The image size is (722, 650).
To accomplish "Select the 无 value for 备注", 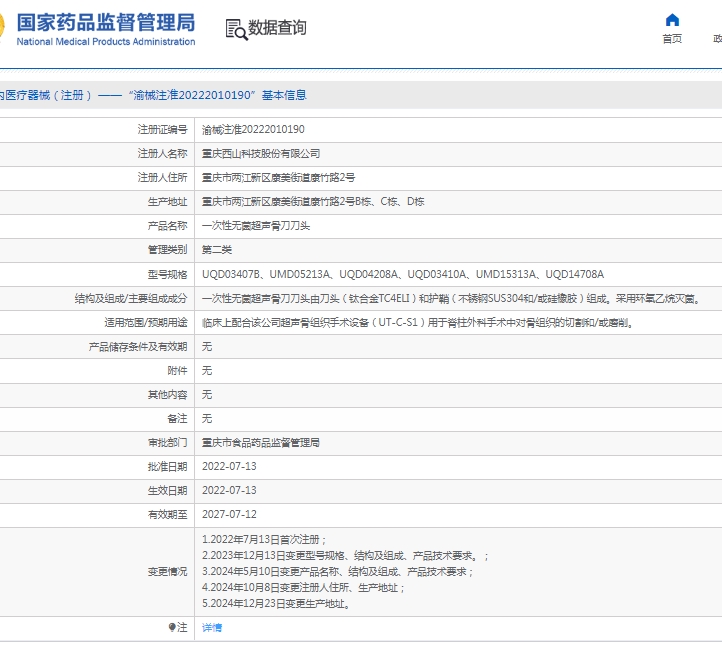I will tap(207, 418).
